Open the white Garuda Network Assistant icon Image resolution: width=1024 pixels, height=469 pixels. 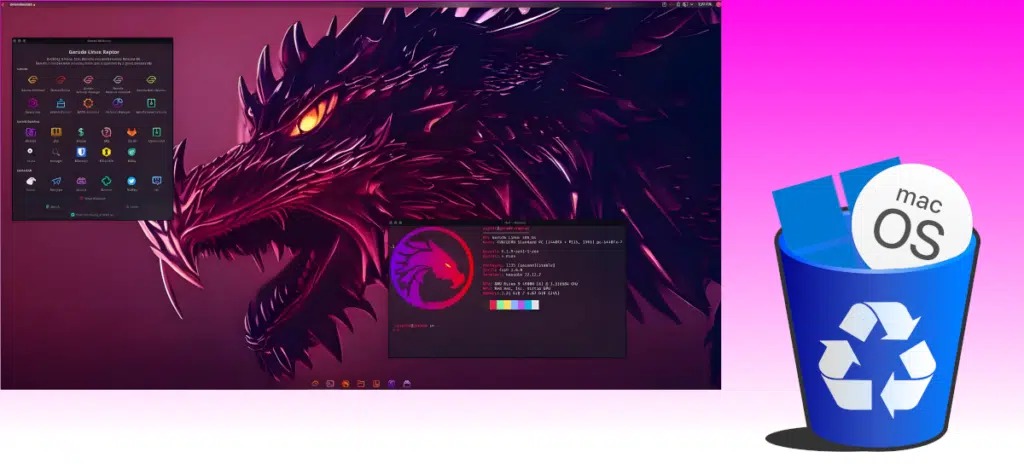click(x=118, y=80)
